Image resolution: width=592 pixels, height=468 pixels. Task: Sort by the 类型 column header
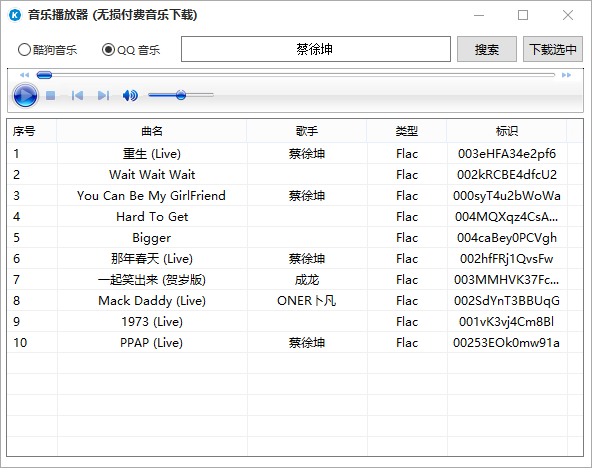click(x=407, y=131)
